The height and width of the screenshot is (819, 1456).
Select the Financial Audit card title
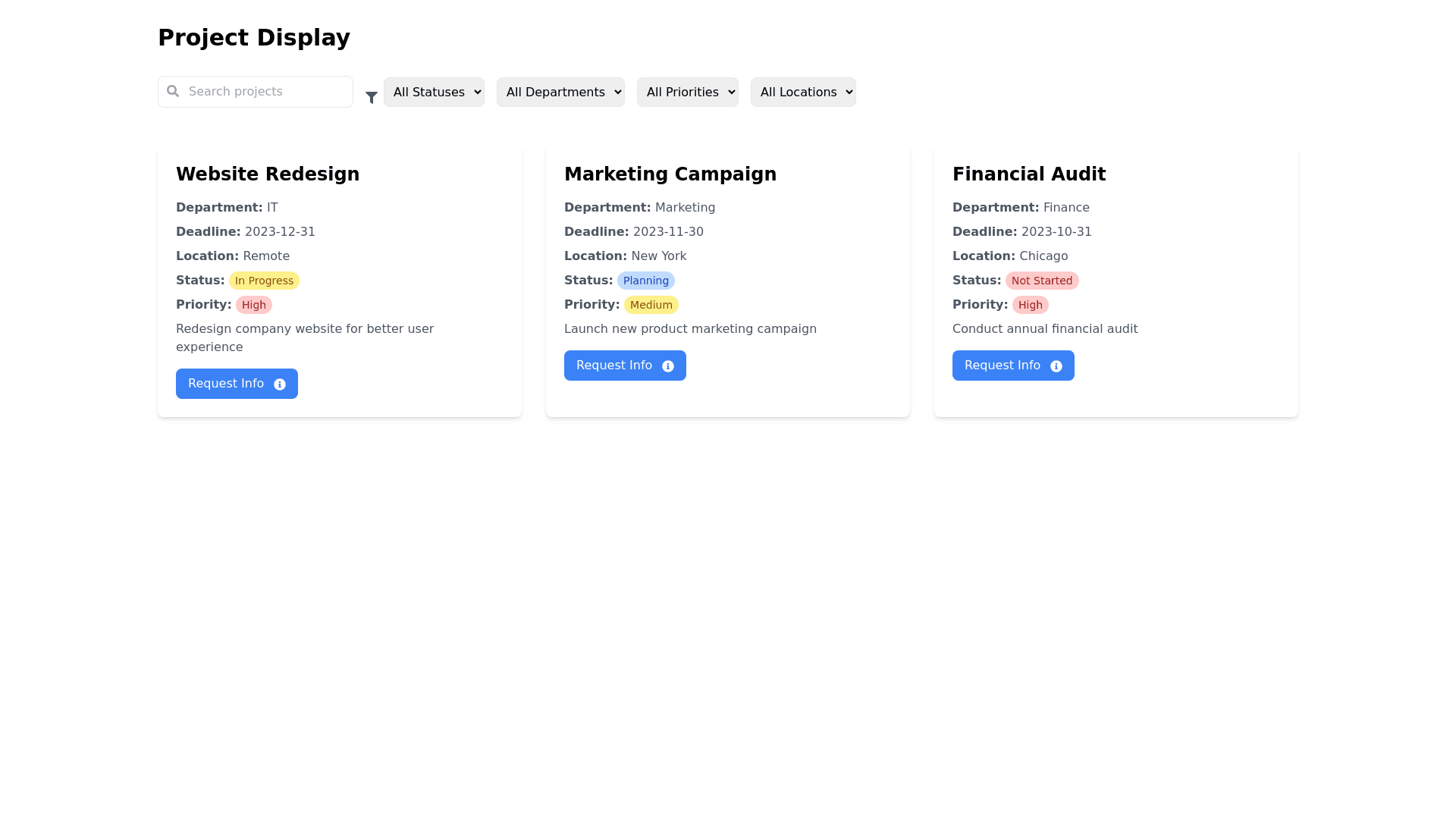pyautogui.click(x=1029, y=174)
